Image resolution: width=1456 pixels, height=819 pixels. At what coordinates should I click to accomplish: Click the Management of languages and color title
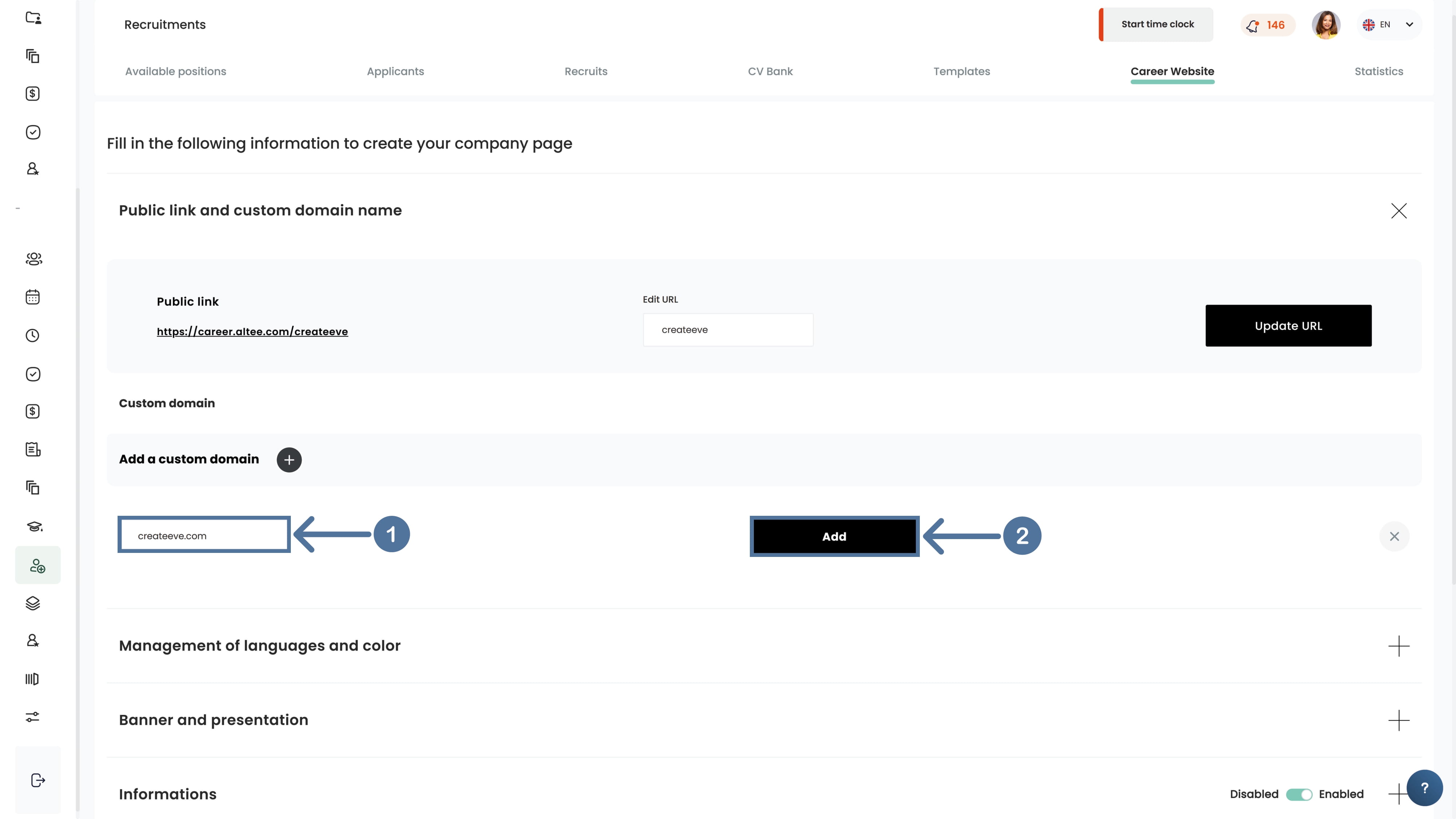pos(260,646)
